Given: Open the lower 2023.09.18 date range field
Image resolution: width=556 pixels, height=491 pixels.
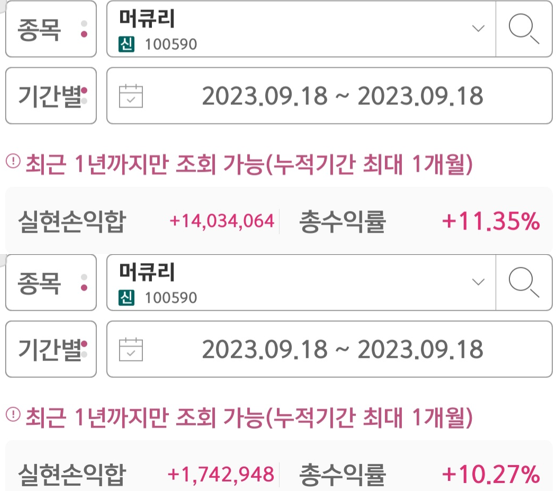Looking at the screenshot, I should click(x=329, y=349).
